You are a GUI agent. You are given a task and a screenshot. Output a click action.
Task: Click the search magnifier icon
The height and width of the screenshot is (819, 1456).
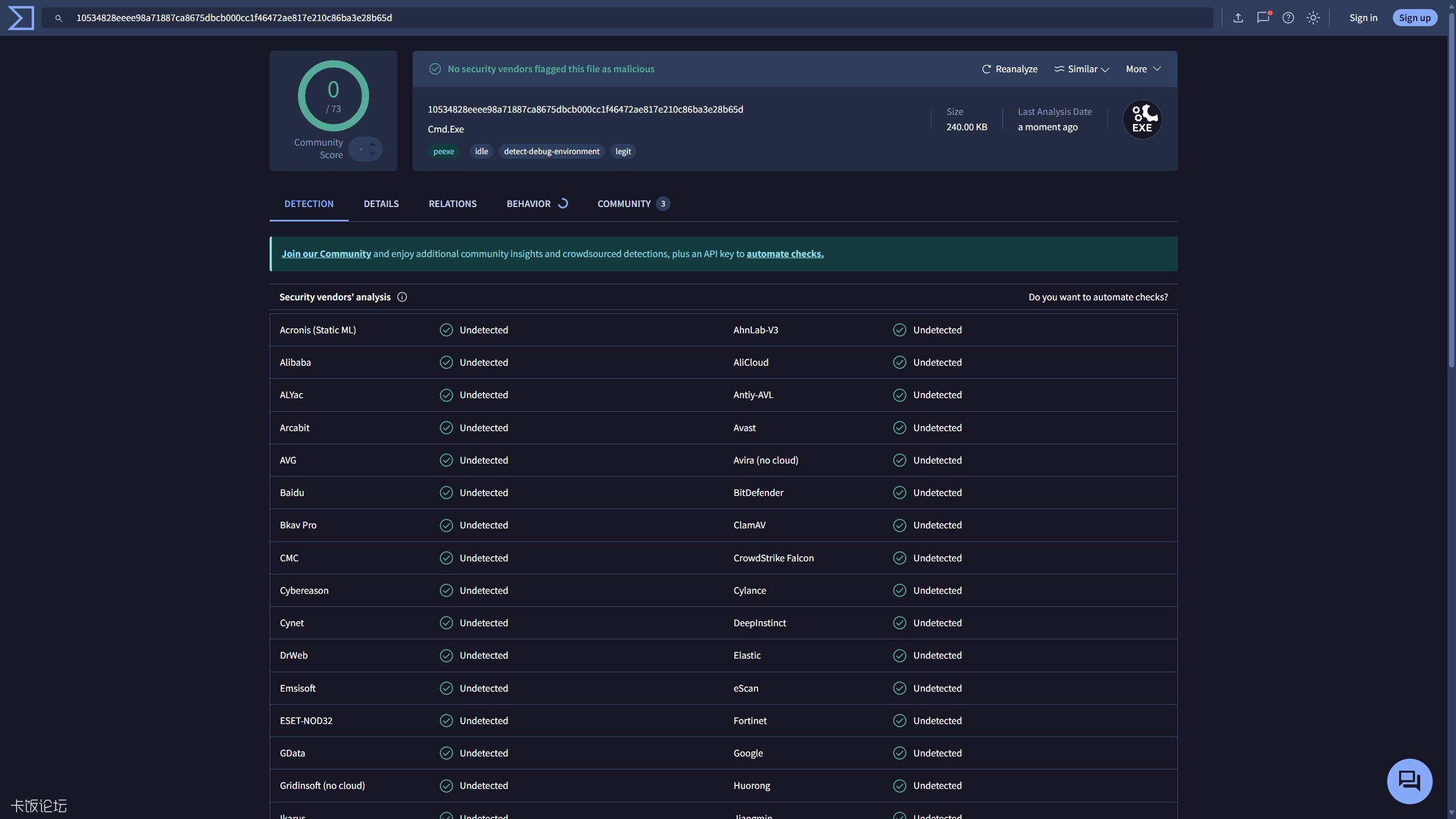(59, 18)
